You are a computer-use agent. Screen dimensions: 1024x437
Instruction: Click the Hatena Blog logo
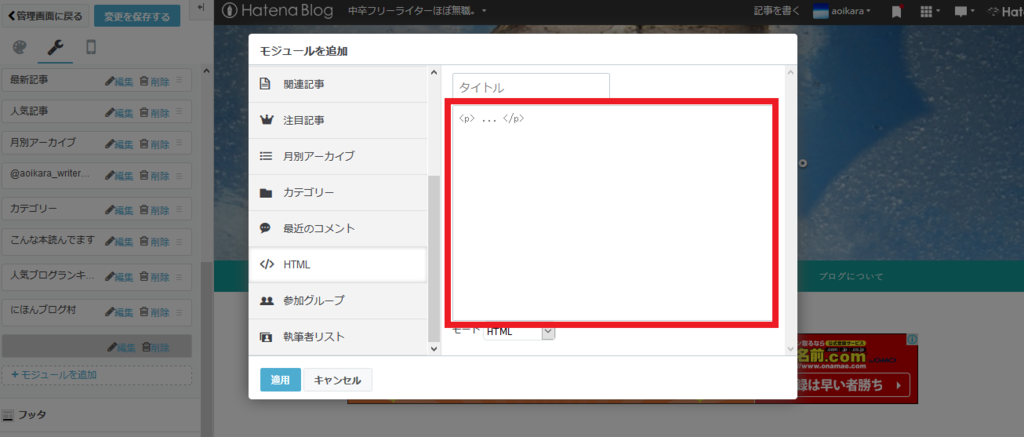[x=277, y=11]
